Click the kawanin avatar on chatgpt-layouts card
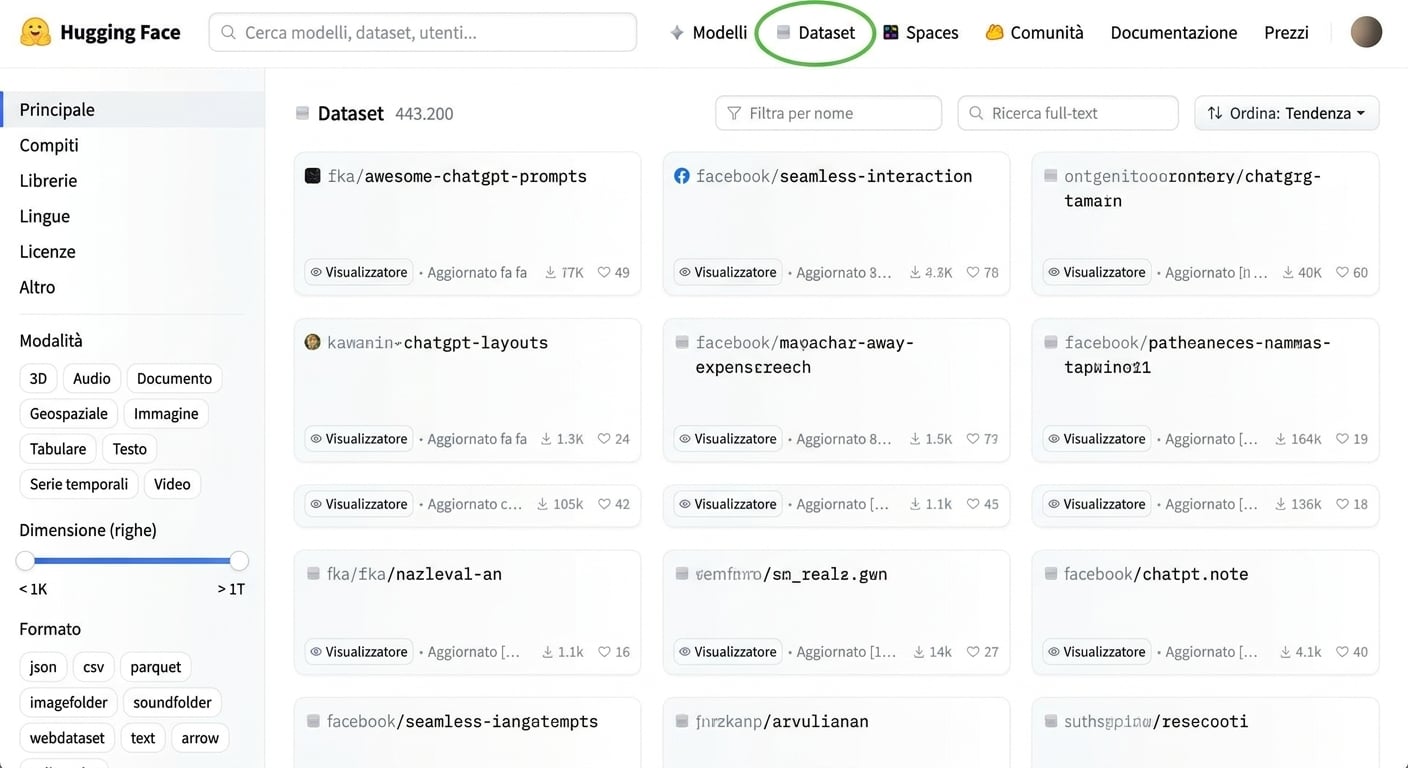This screenshot has height=768, width=1408. 312,342
